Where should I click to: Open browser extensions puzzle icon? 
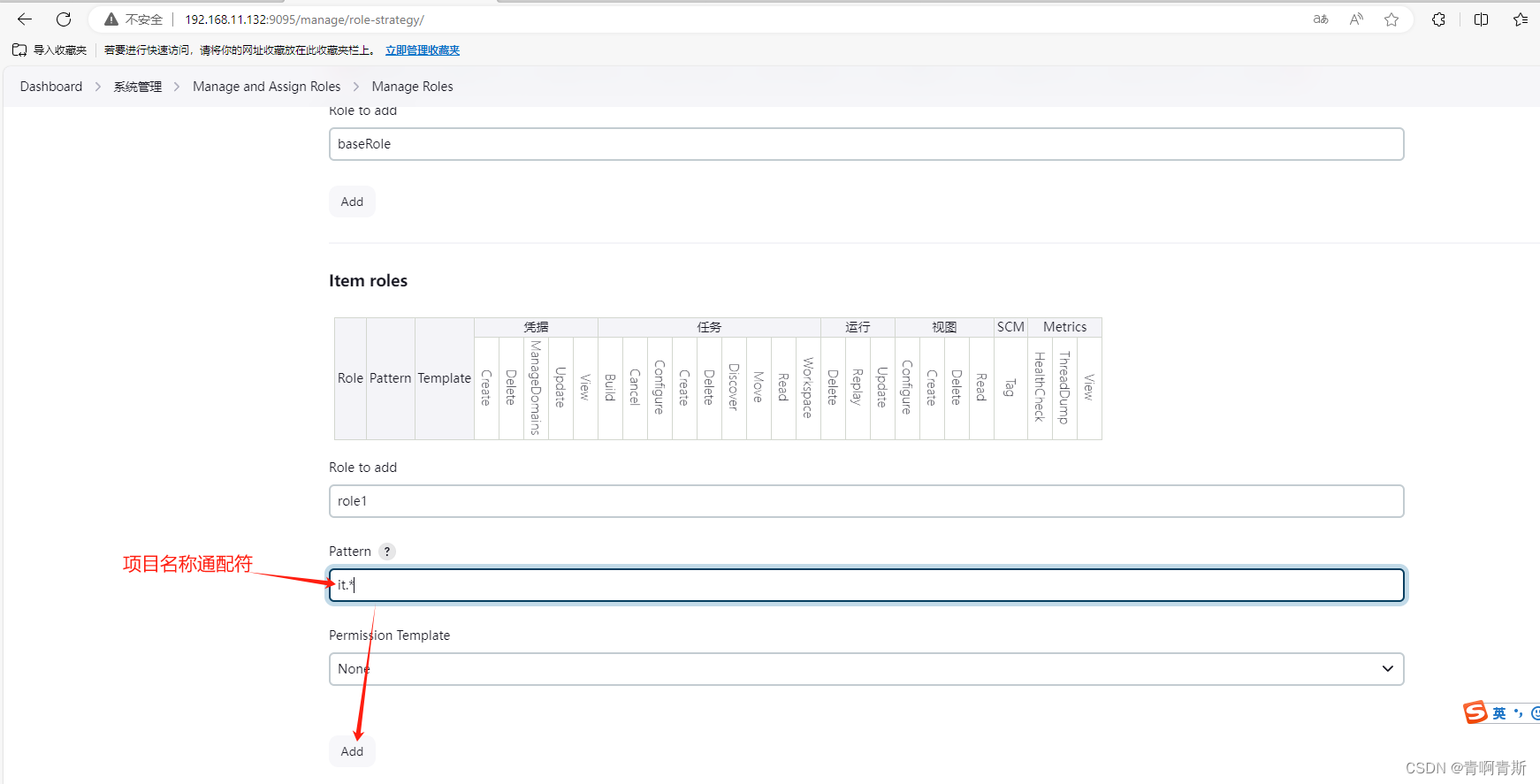click(x=1439, y=19)
